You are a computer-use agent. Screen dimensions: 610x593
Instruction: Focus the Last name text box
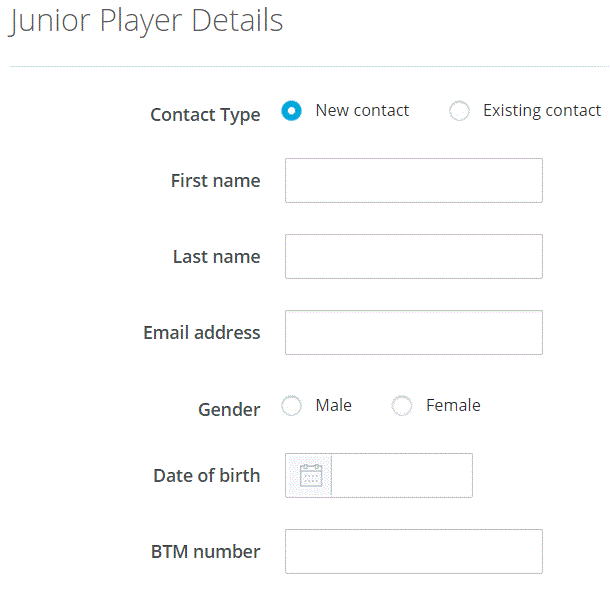(x=413, y=257)
